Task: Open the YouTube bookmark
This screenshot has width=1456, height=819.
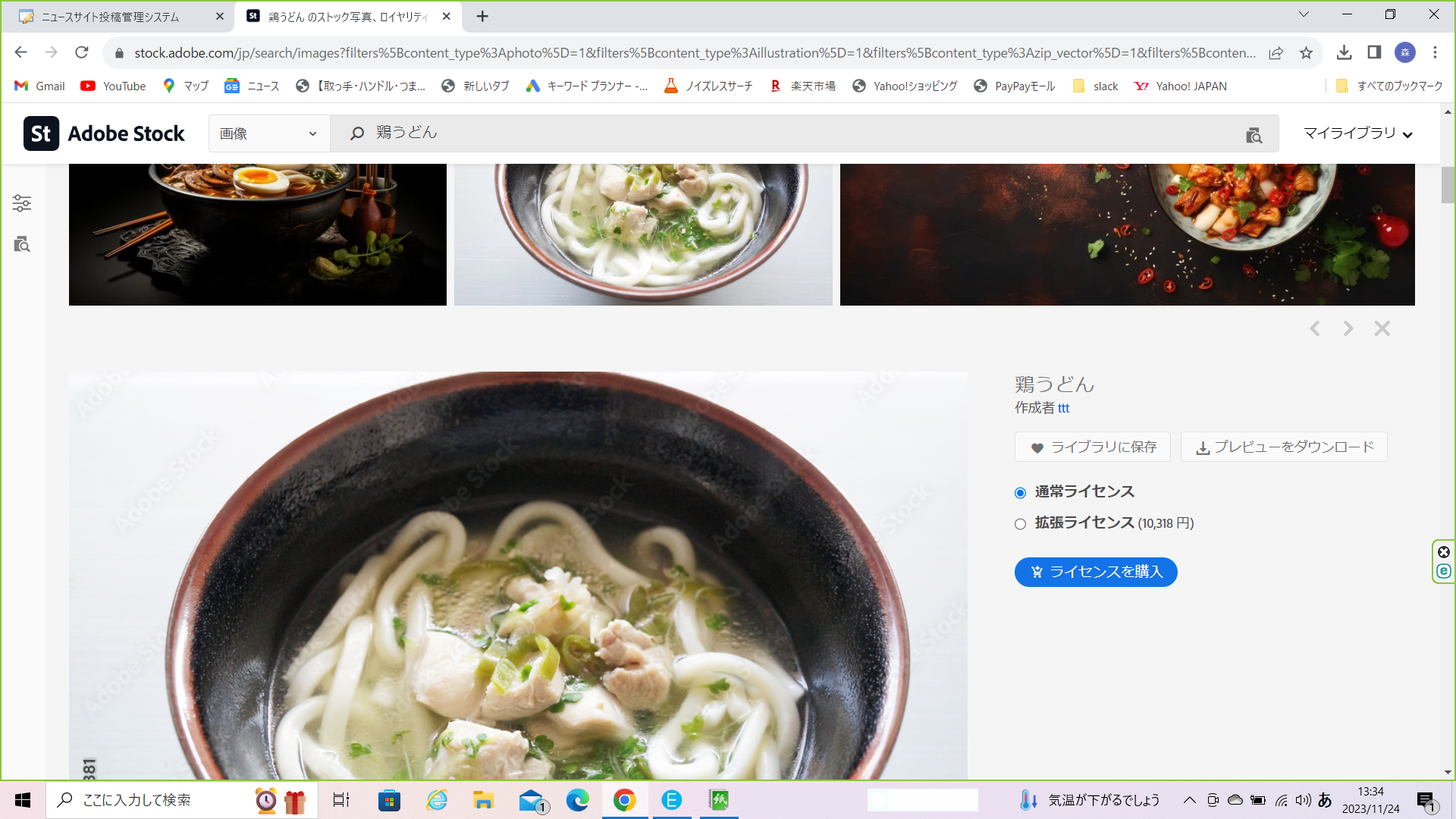Action: tap(113, 86)
